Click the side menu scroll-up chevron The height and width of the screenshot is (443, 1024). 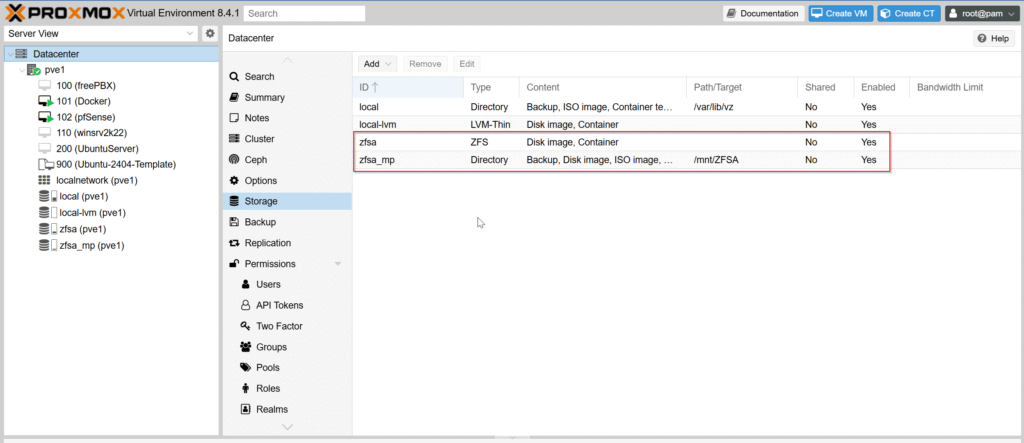(x=287, y=61)
